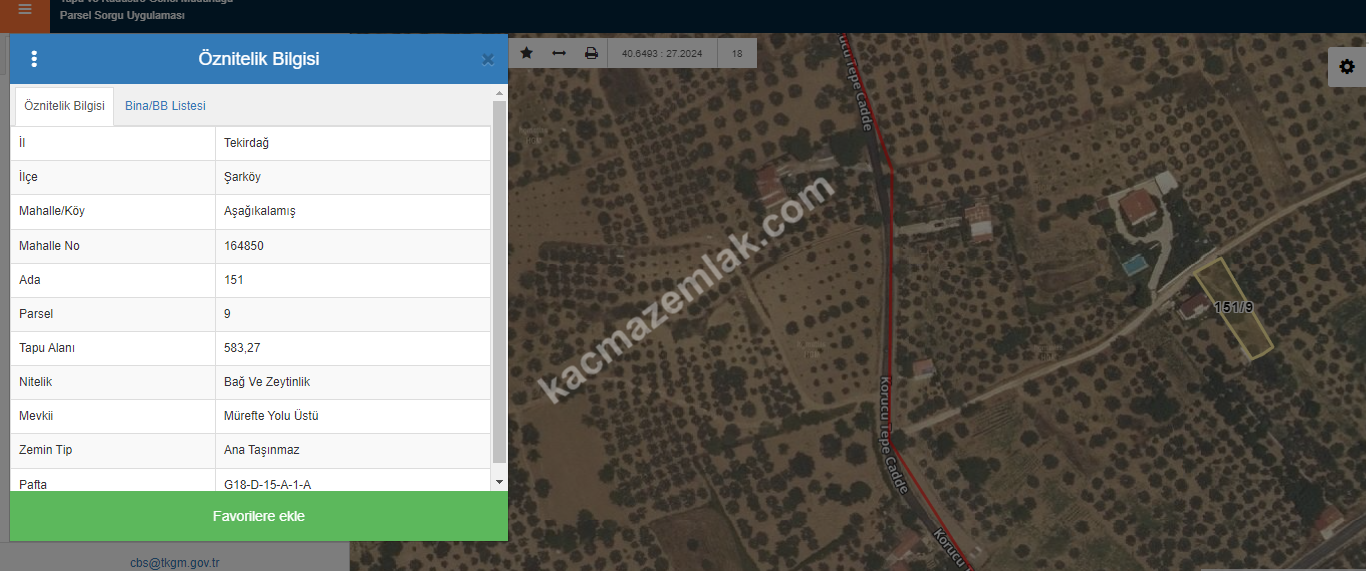Click the print map icon
1369x571 pixels.
(591, 53)
